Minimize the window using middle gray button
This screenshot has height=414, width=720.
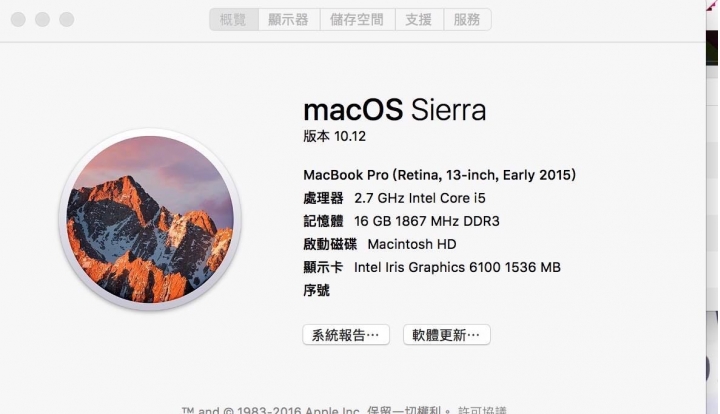(x=43, y=20)
